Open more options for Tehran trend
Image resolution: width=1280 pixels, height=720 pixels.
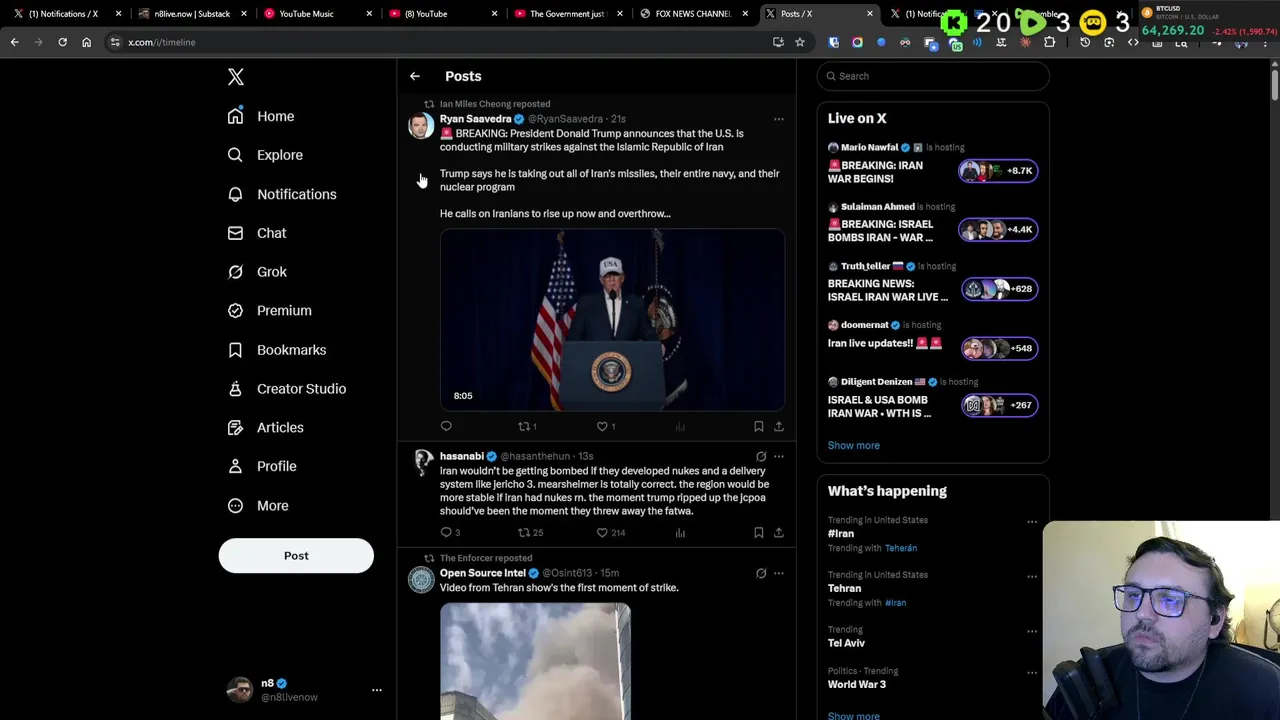[1032, 576]
